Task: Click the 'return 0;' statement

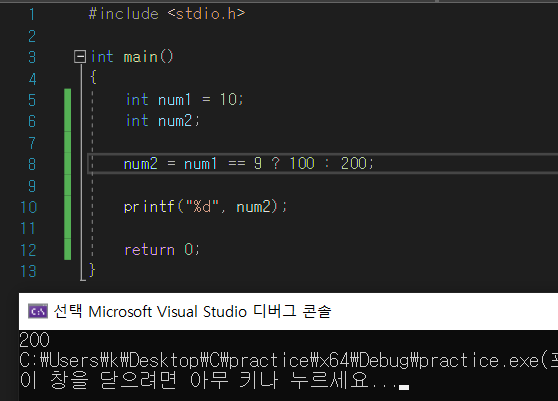Action: point(162,249)
